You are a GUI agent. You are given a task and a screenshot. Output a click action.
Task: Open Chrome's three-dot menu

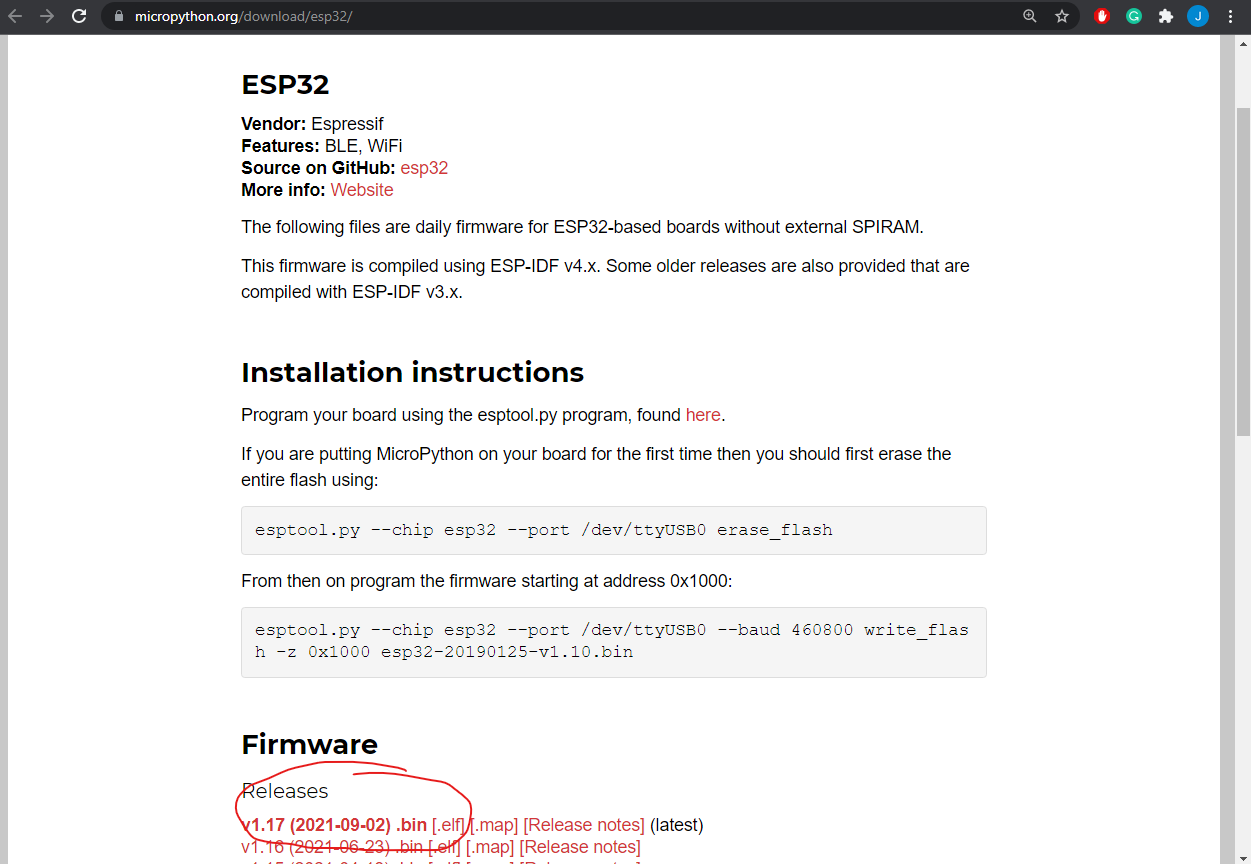pos(1229,16)
